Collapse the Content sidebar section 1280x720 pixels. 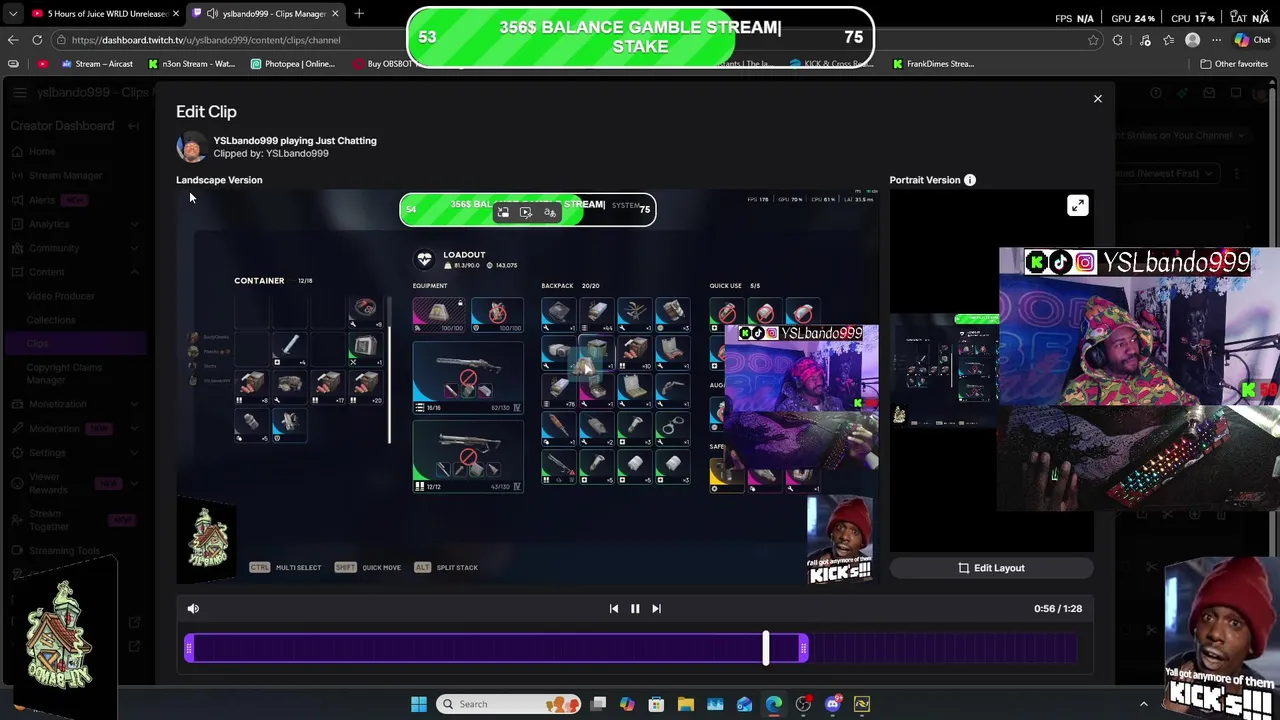point(134,272)
